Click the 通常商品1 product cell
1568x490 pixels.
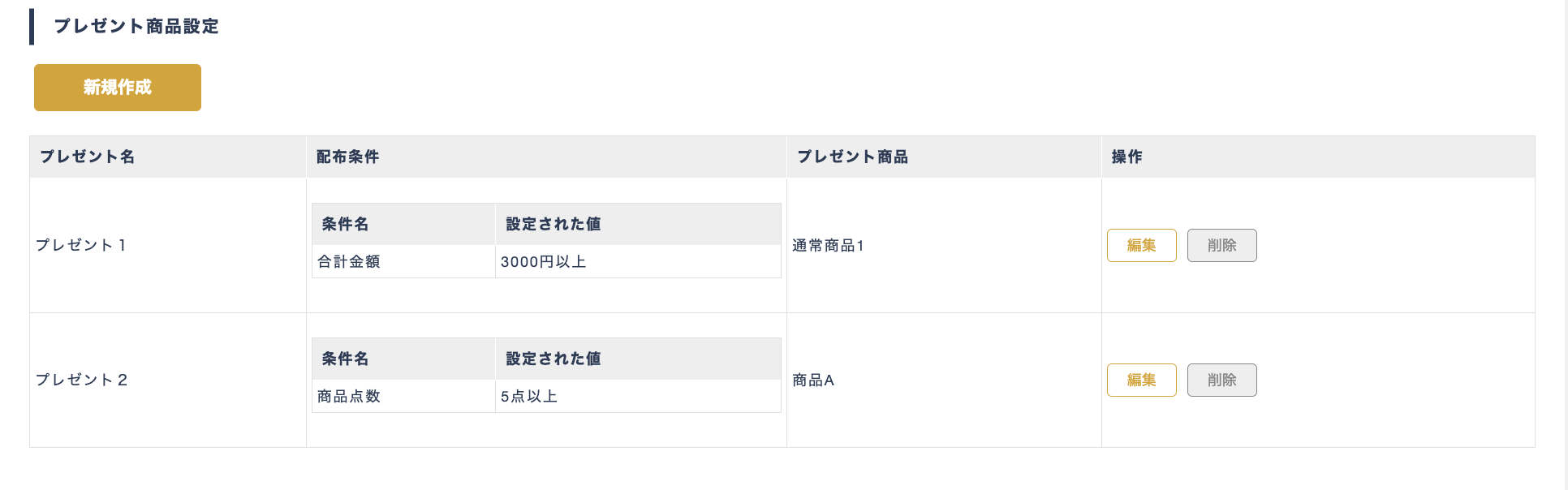tap(828, 245)
